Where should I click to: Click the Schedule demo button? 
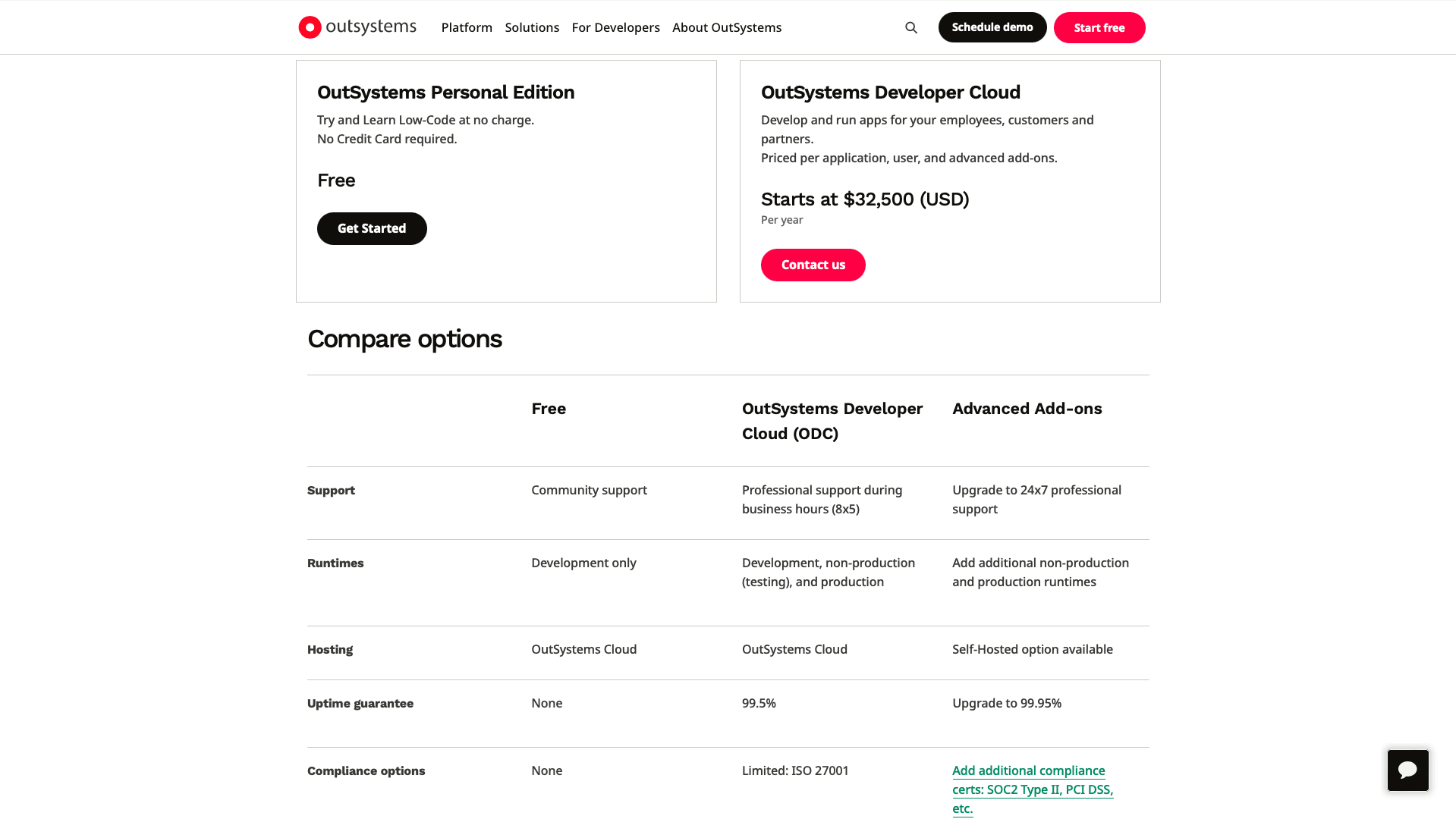click(x=992, y=27)
